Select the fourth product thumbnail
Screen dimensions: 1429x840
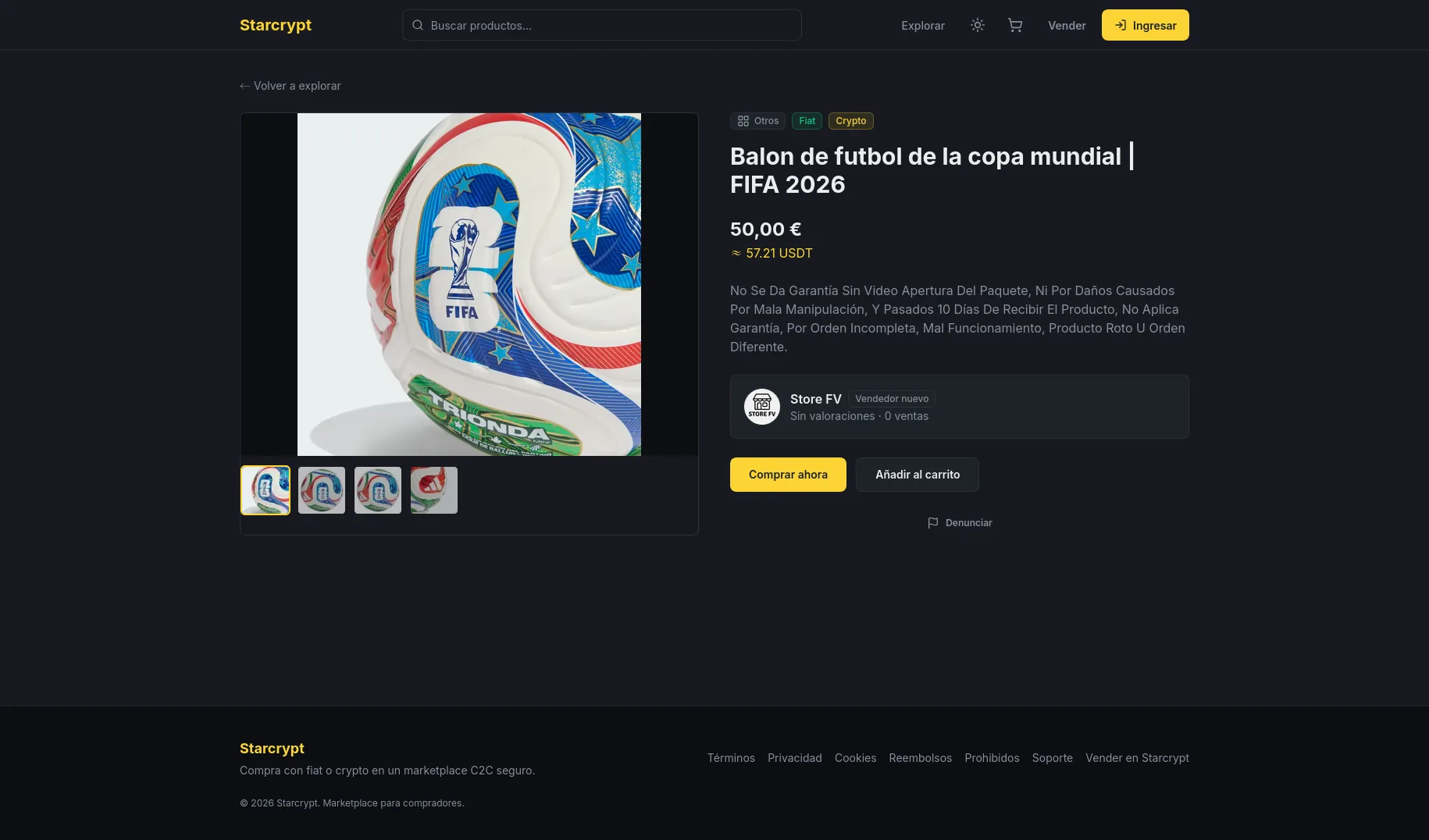[434, 490]
